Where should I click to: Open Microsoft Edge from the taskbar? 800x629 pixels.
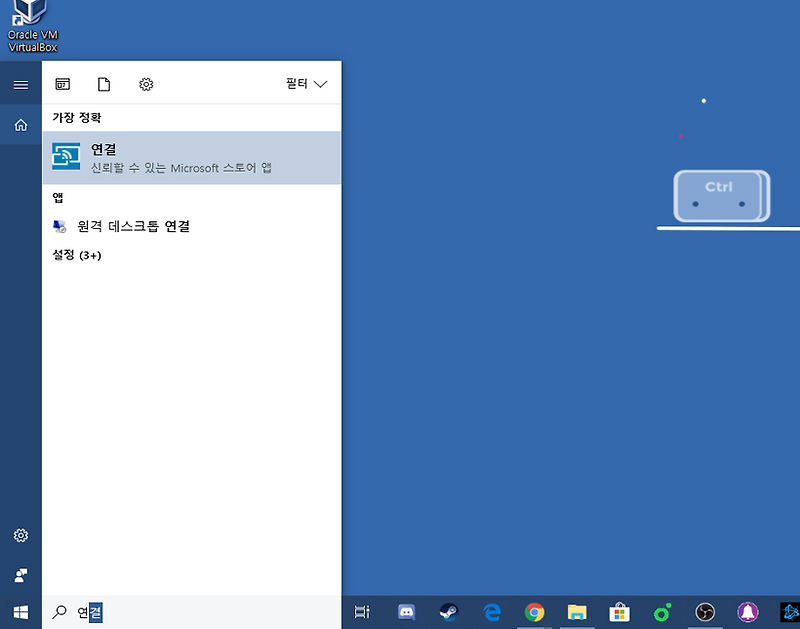[492, 612]
